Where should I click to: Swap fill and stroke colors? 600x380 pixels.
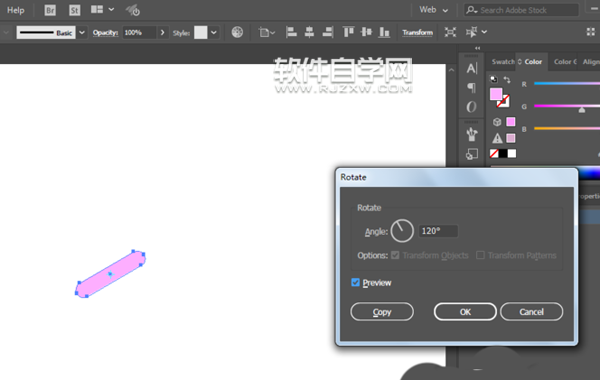coord(507,80)
